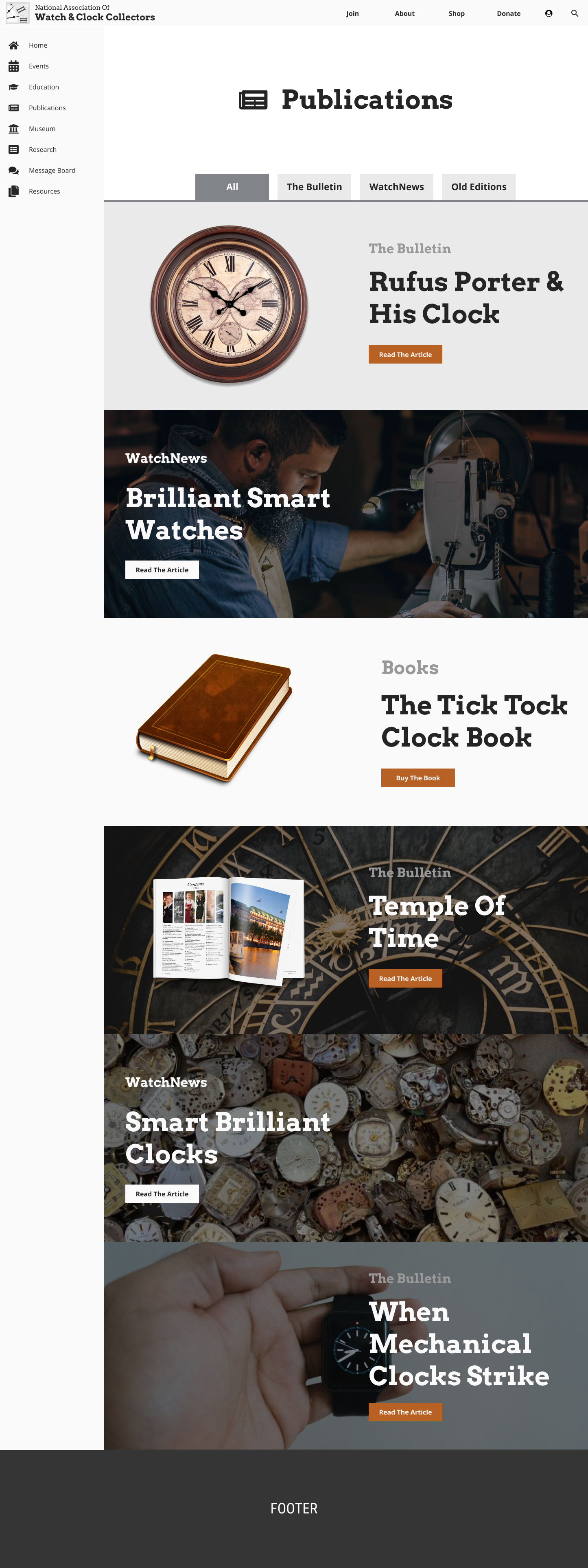Select the WatchNews tab
This screenshot has width=588, height=1568.
396,187
